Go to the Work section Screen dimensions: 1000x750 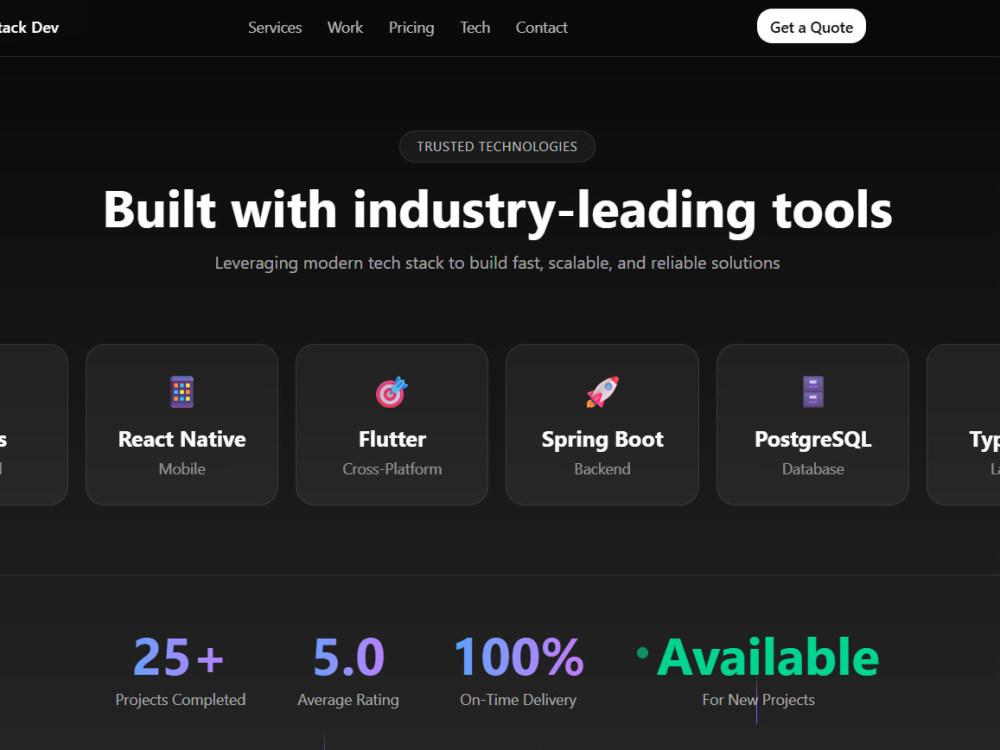(x=345, y=27)
